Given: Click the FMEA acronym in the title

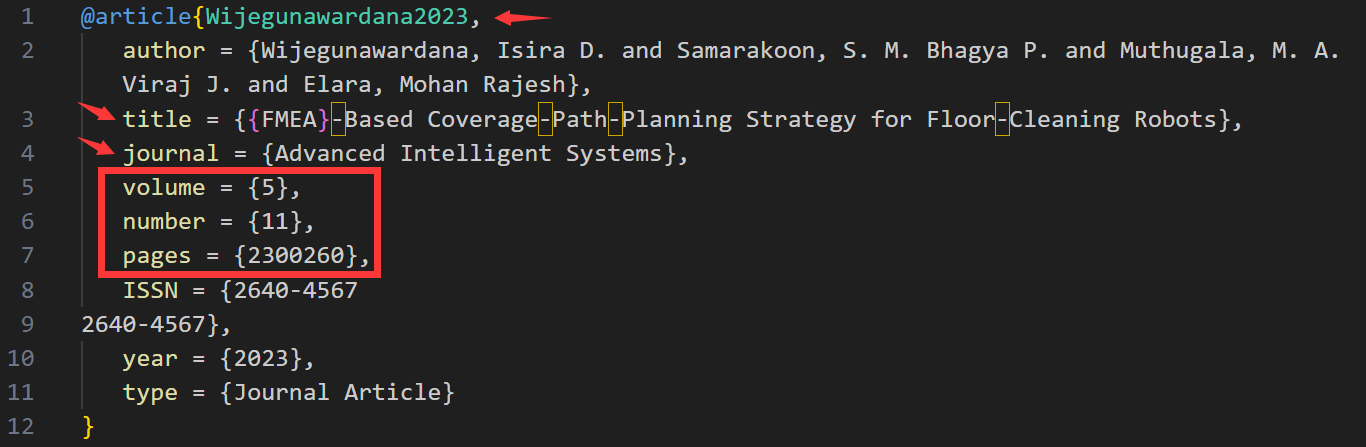Looking at the screenshot, I should pos(295,120).
